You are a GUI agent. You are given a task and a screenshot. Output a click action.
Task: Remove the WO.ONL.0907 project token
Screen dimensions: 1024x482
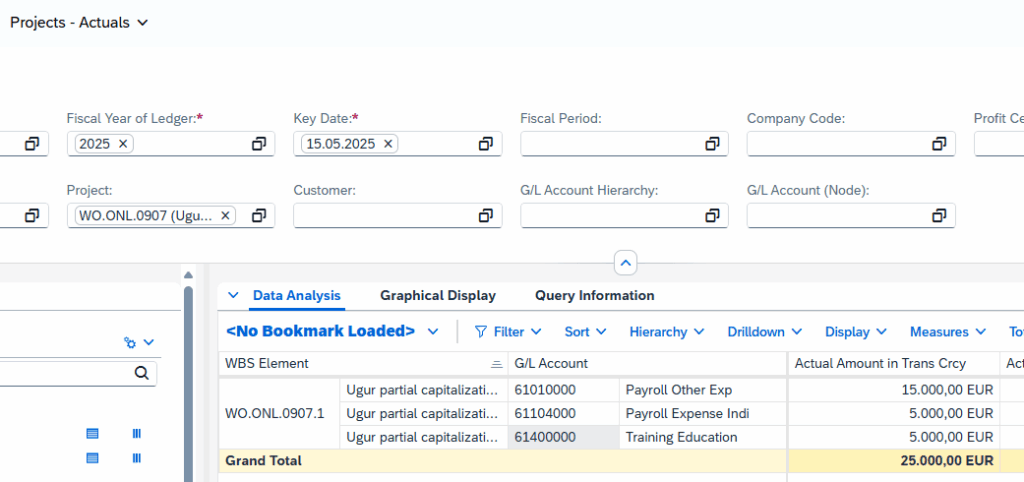(226, 216)
